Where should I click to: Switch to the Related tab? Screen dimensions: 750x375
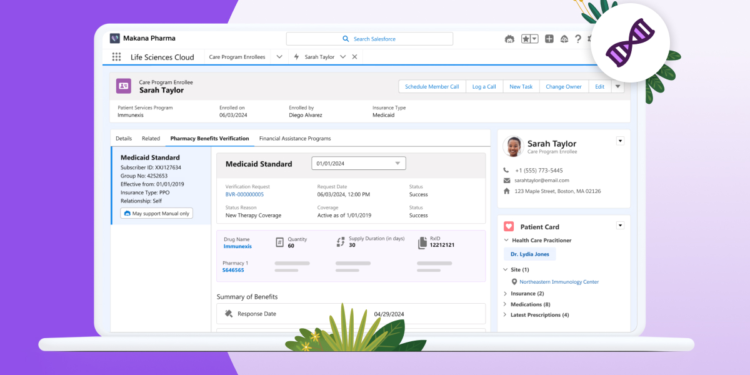[x=151, y=138]
